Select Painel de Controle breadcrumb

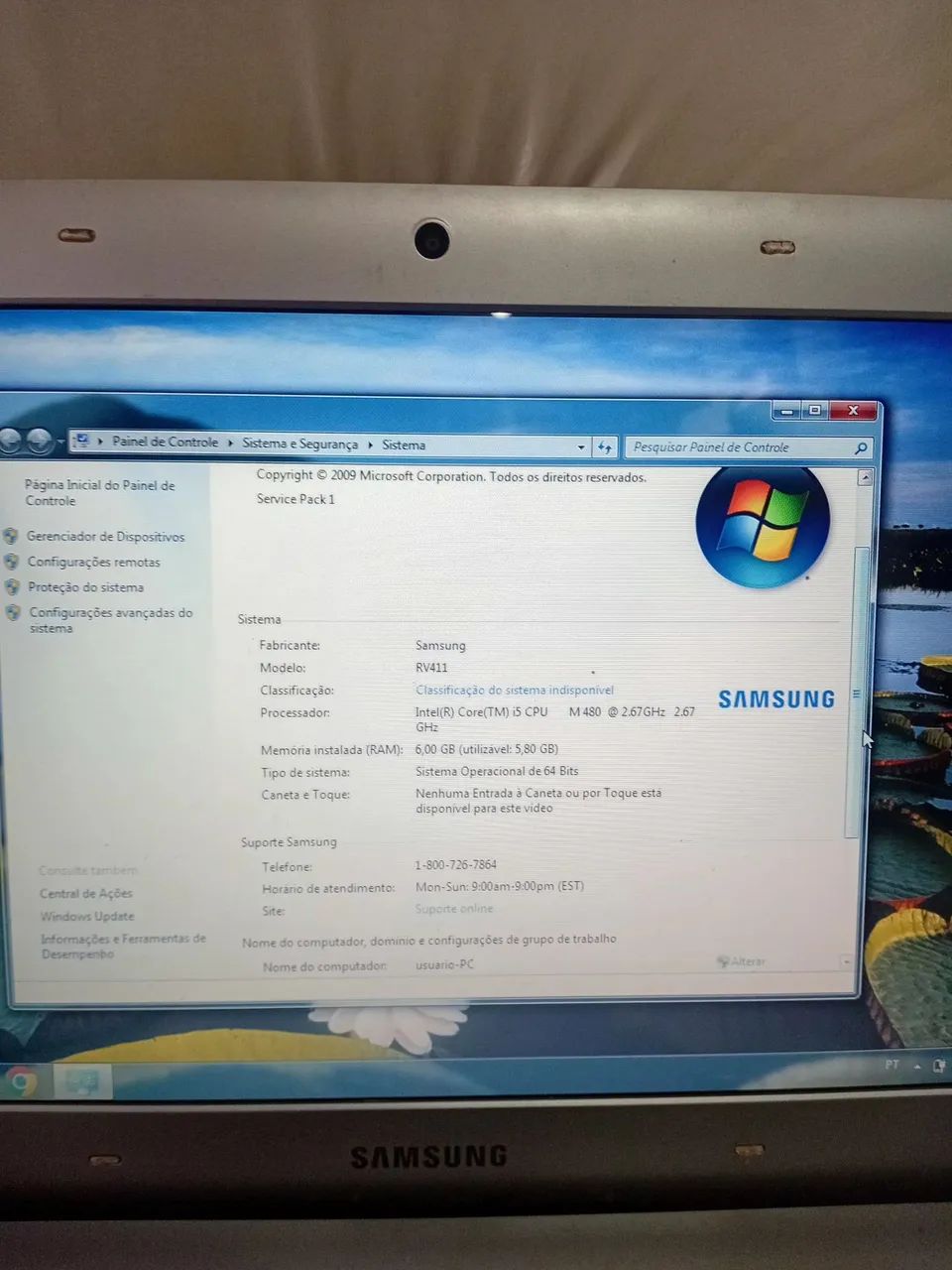coord(165,442)
